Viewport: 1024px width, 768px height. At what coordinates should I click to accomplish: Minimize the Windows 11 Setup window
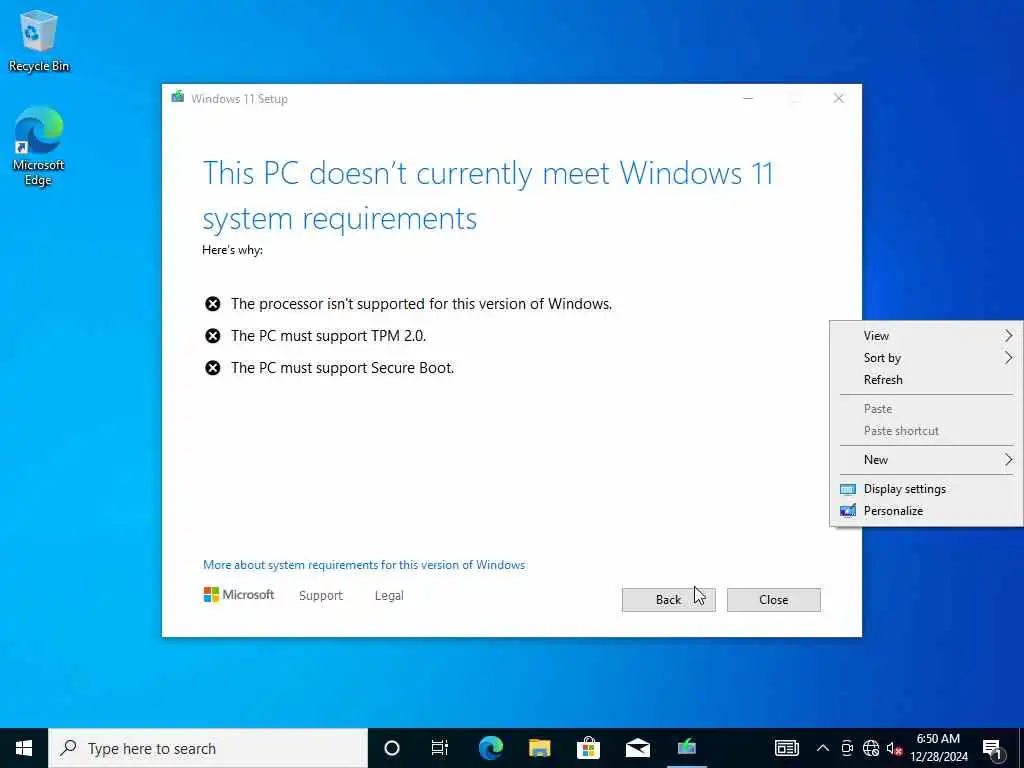pyautogui.click(x=748, y=99)
